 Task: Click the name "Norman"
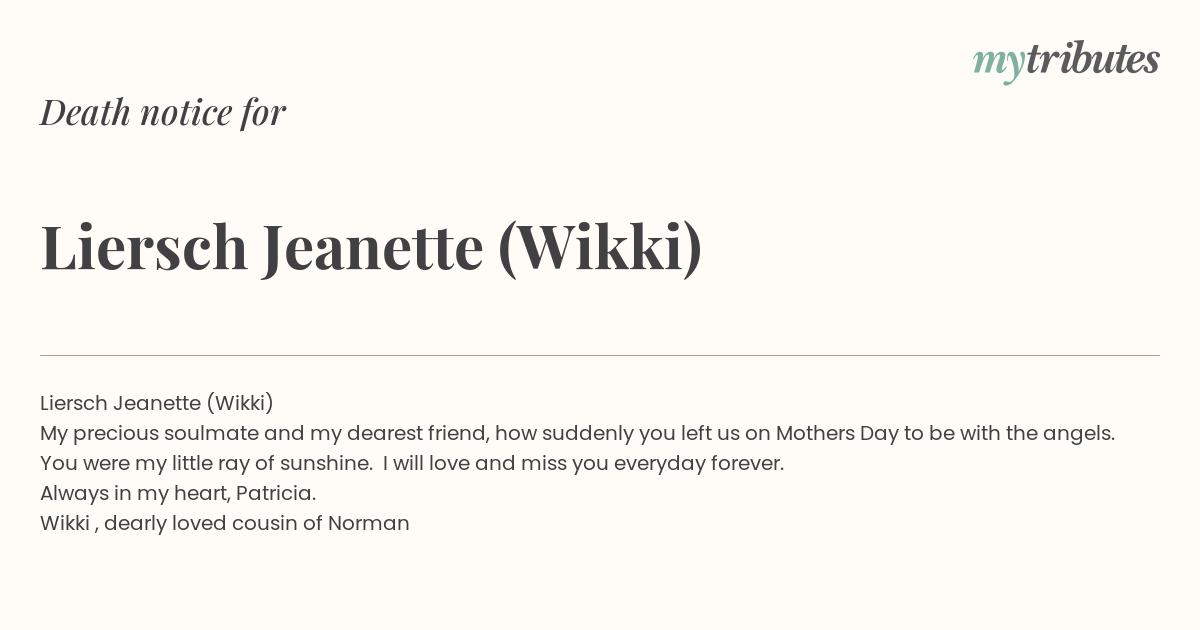click(x=369, y=523)
